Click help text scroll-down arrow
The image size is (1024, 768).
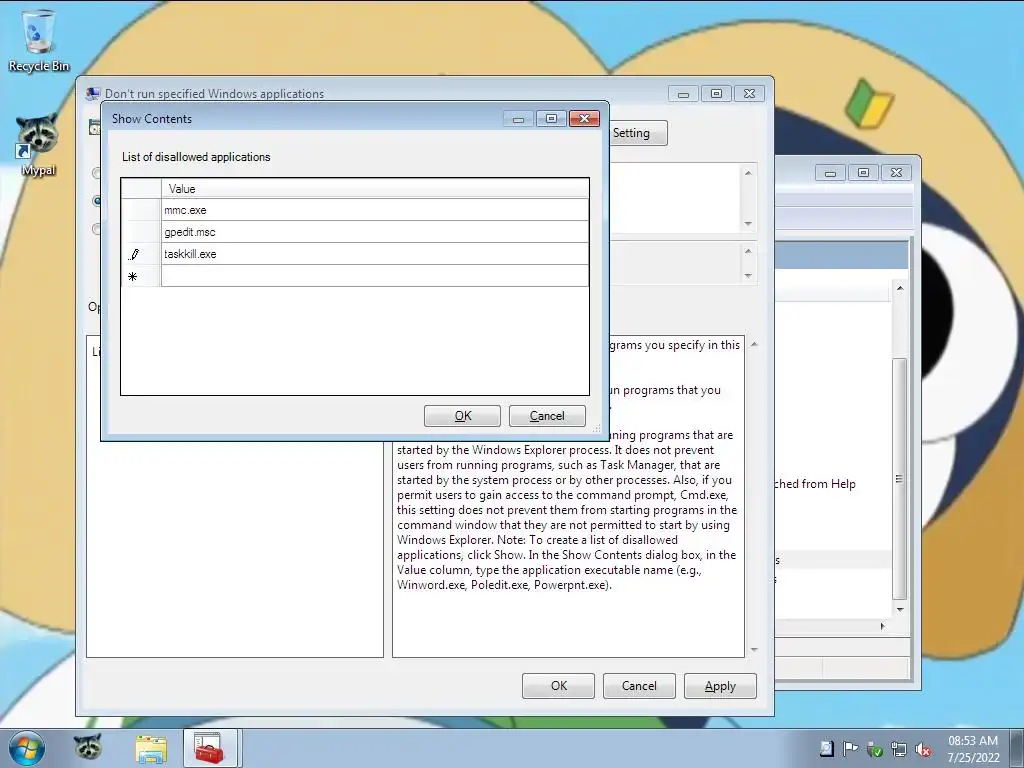pyautogui.click(x=754, y=650)
